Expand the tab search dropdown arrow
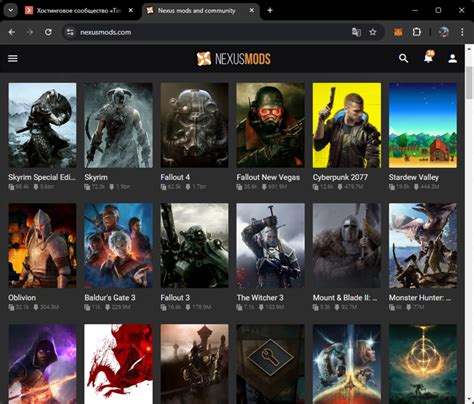The image size is (474, 404). pyautogui.click(x=11, y=10)
